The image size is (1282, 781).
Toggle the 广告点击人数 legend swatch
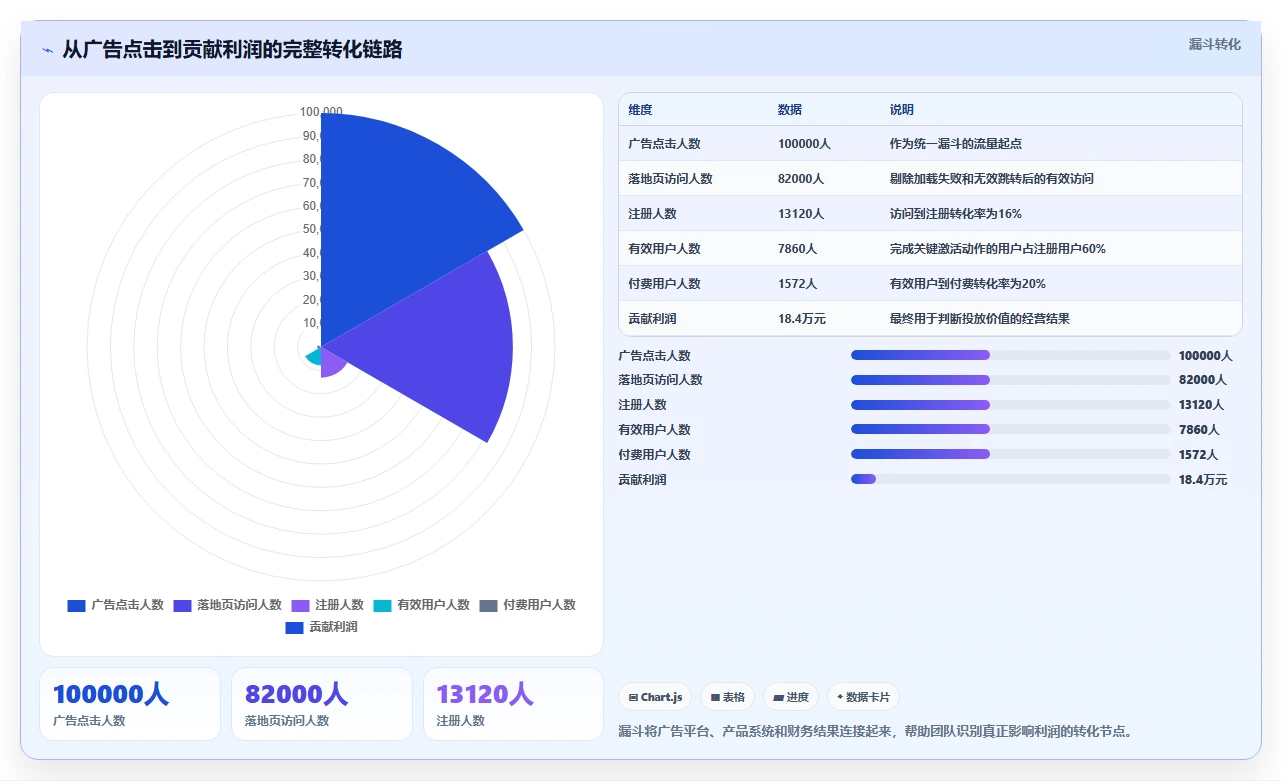[76, 605]
